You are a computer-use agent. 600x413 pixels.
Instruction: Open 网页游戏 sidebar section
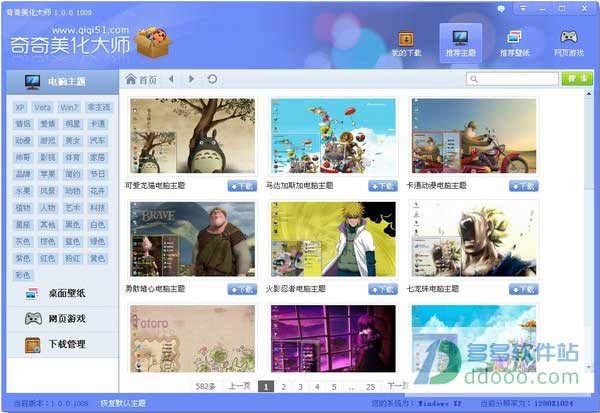coord(62,318)
